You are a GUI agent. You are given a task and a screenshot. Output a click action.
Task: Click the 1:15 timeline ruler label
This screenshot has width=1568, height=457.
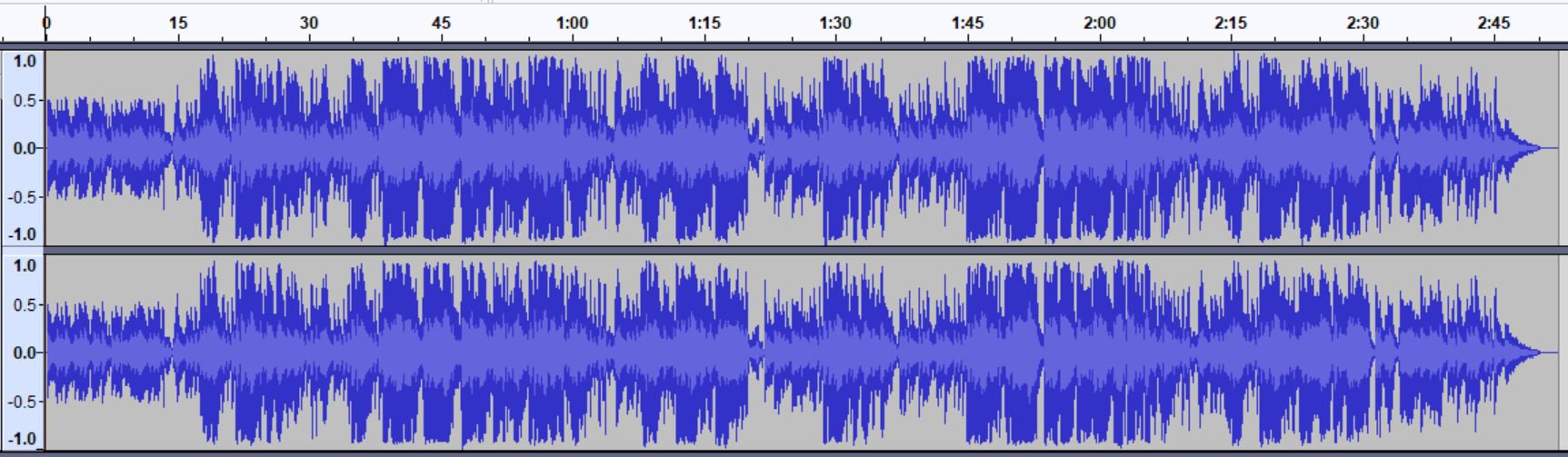tap(704, 24)
